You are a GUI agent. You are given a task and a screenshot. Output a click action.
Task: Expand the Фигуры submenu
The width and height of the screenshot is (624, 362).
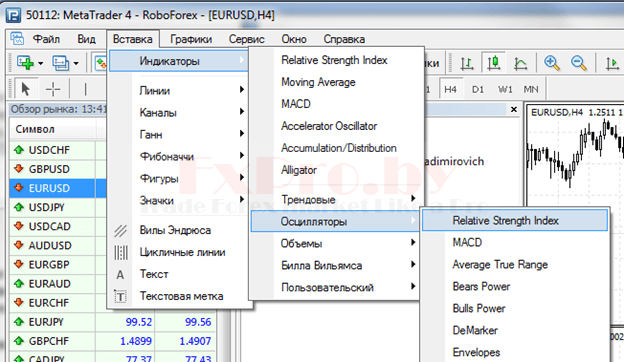(x=242, y=177)
